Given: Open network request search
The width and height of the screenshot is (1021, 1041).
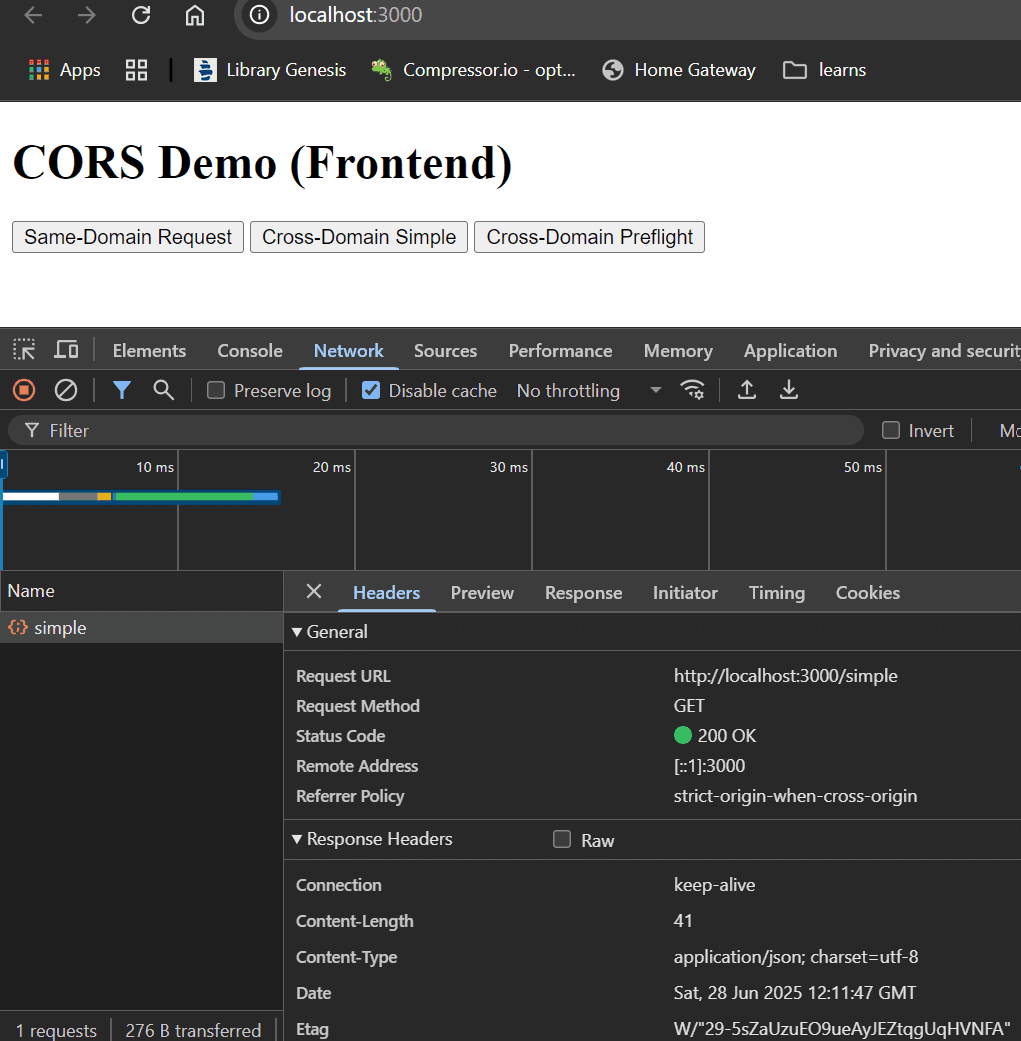Looking at the screenshot, I should pos(163,390).
